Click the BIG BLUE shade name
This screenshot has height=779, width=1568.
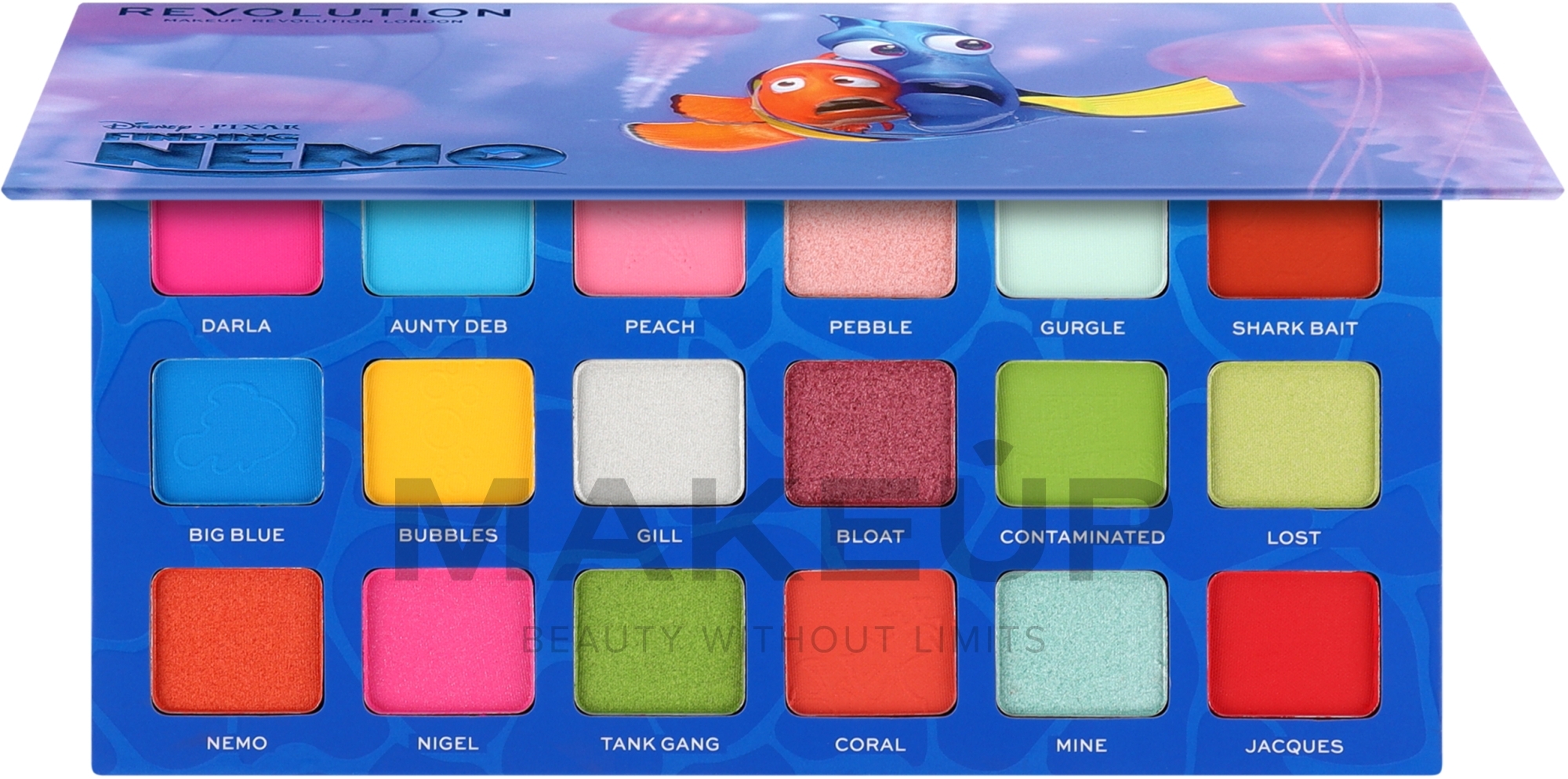[x=237, y=535]
